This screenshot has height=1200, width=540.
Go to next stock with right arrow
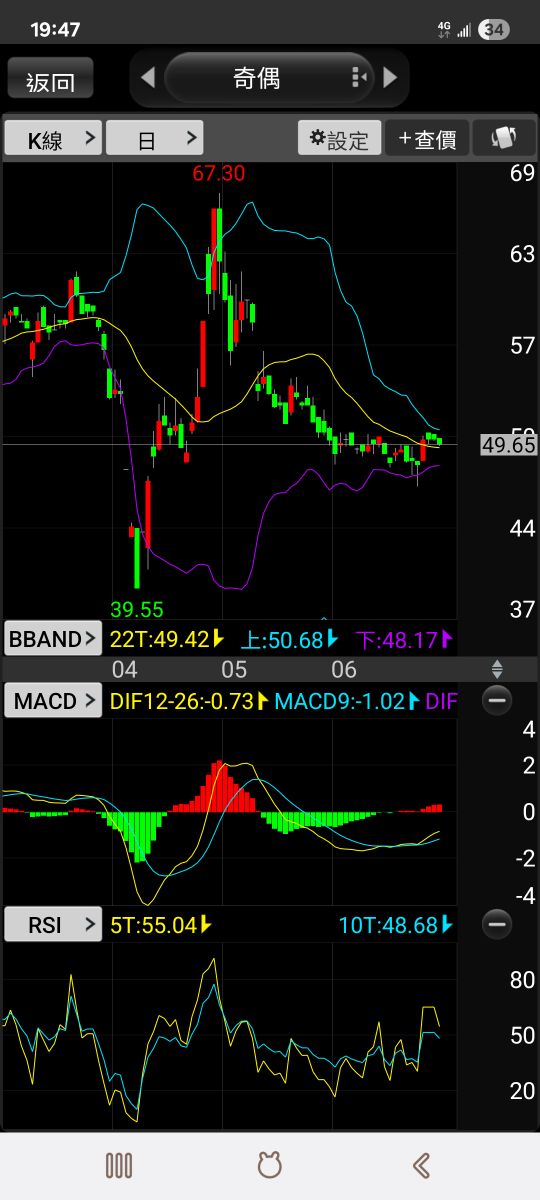(x=391, y=77)
